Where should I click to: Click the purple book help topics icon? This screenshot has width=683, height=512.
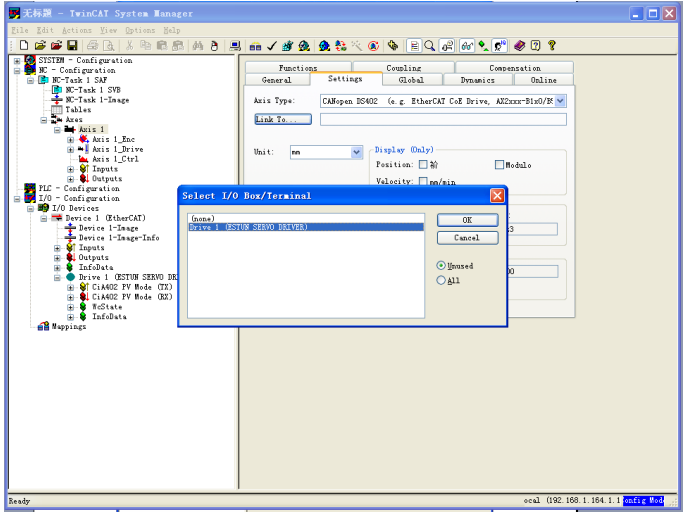519,45
